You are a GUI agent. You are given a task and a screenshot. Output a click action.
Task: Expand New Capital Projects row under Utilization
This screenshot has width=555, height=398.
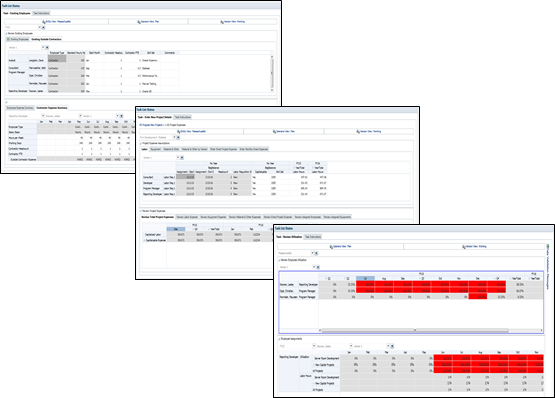click(314, 365)
